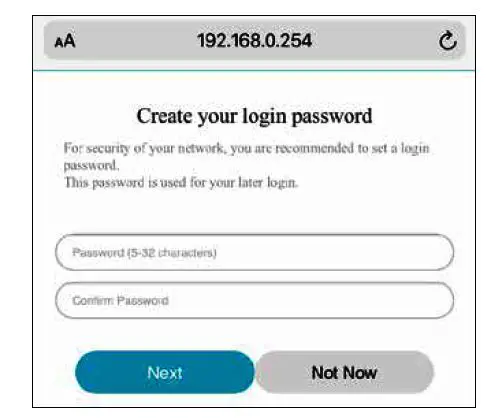Viewport: 502px width, 418px height.
Task: Click the word 'password' in the heading
Action: (332, 117)
